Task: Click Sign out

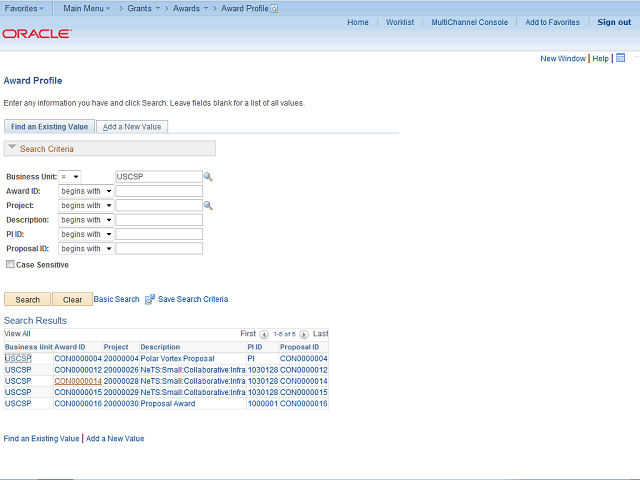Action: point(614,22)
